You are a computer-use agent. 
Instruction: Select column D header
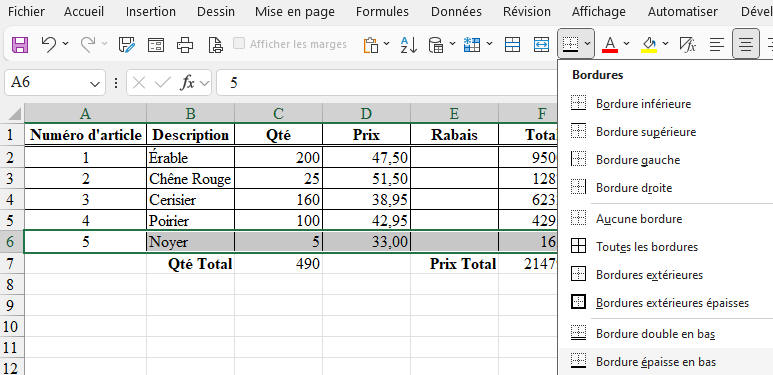pos(366,114)
